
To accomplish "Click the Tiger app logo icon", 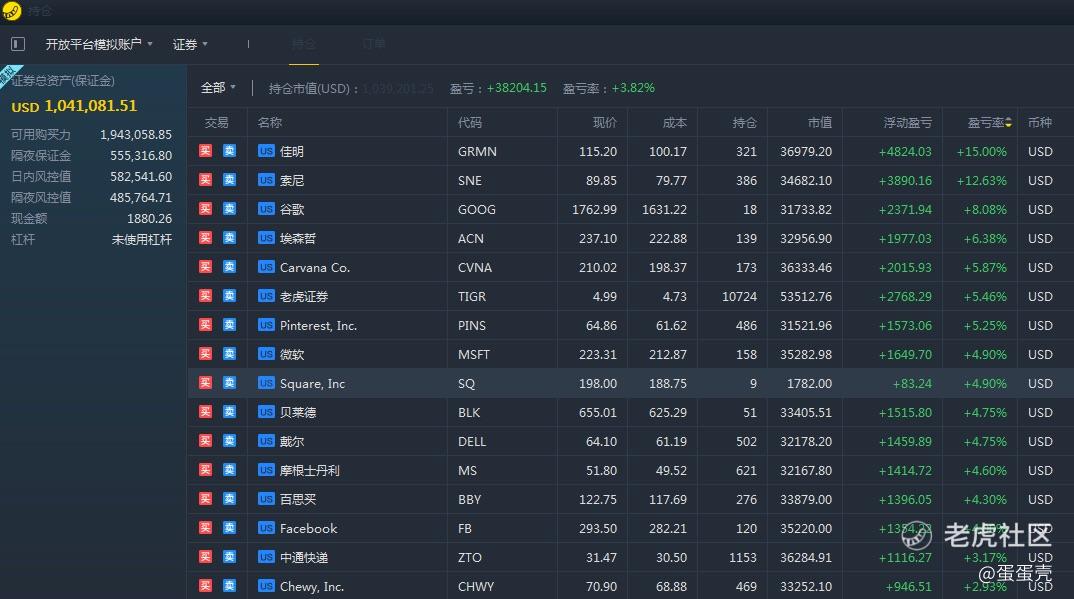I will tap(12, 11).
